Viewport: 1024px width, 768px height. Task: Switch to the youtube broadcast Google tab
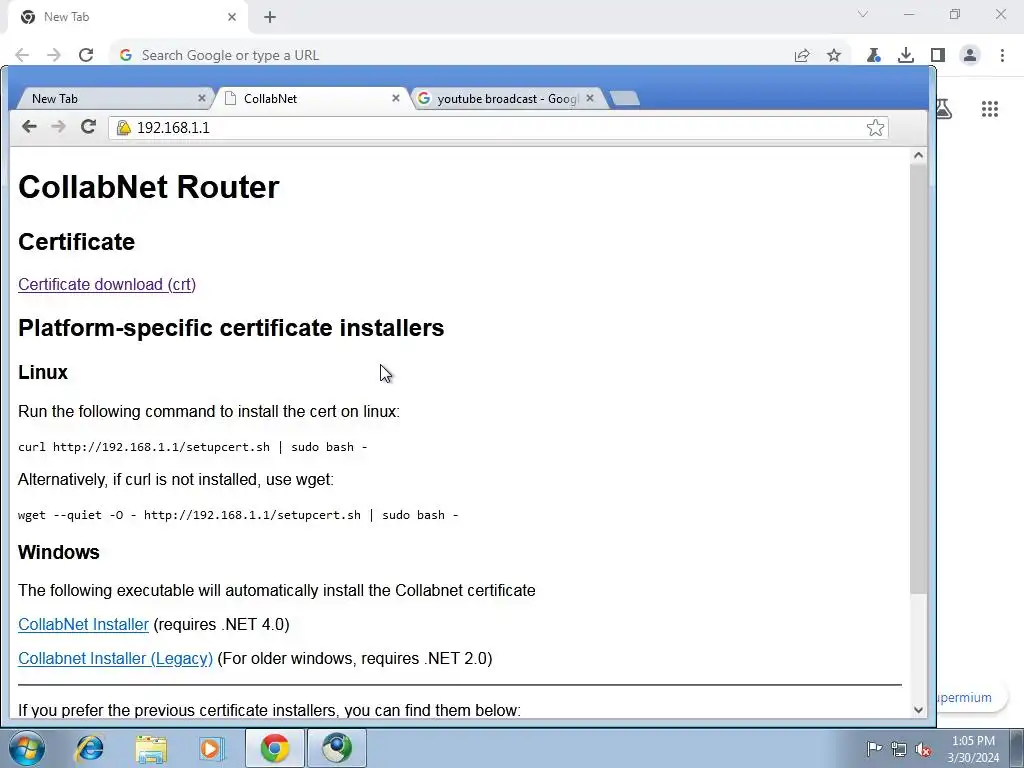click(506, 99)
